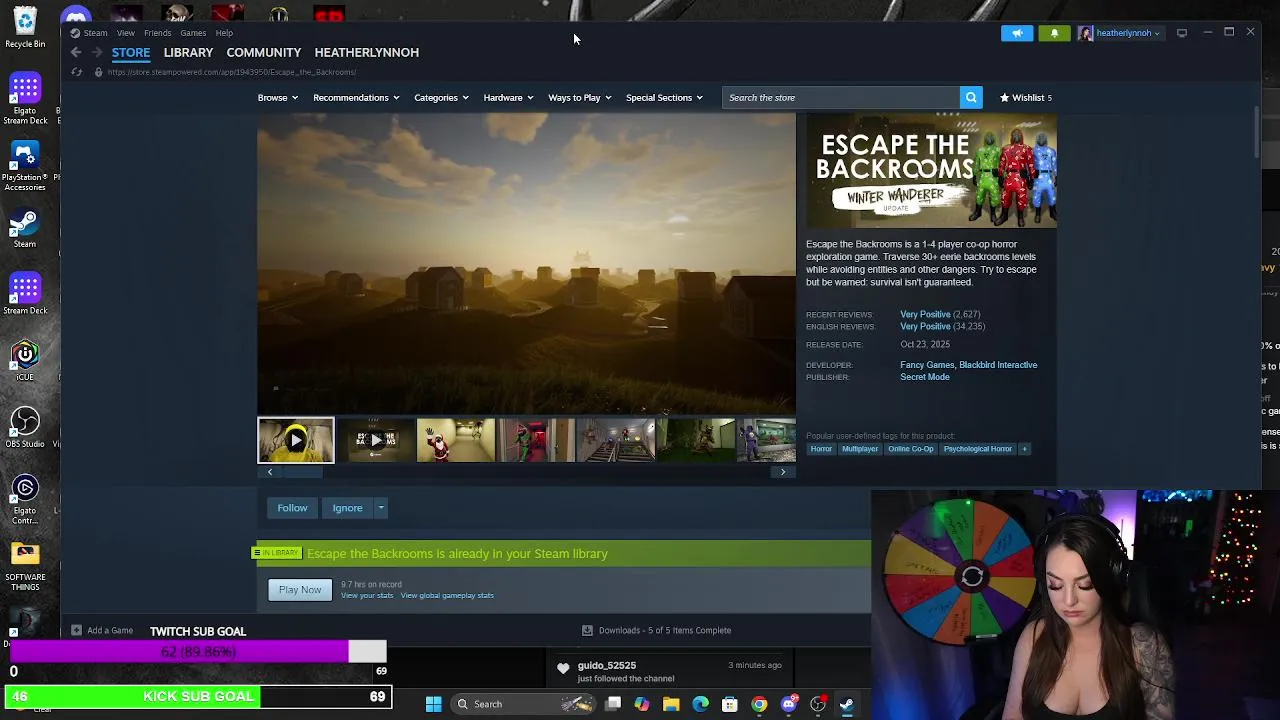Expand the Ways to Play dropdown
Viewport: 1280px width, 720px height.
click(x=579, y=97)
